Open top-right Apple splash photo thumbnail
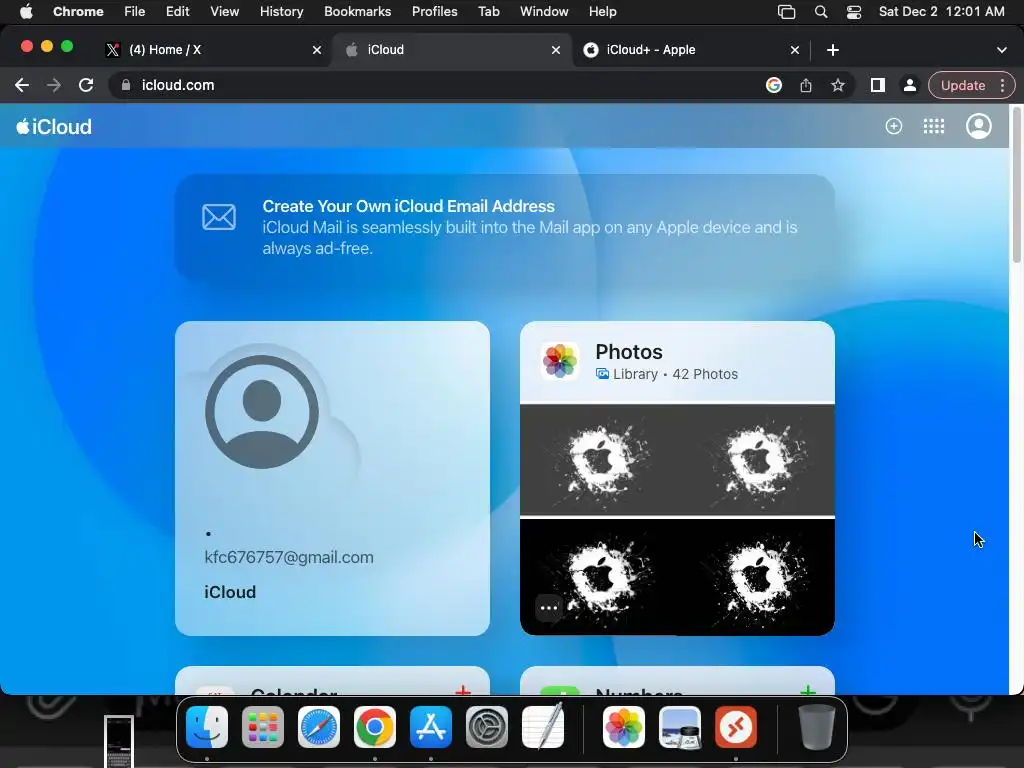Viewport: 1024px width, 768px height. coord(756,460)
